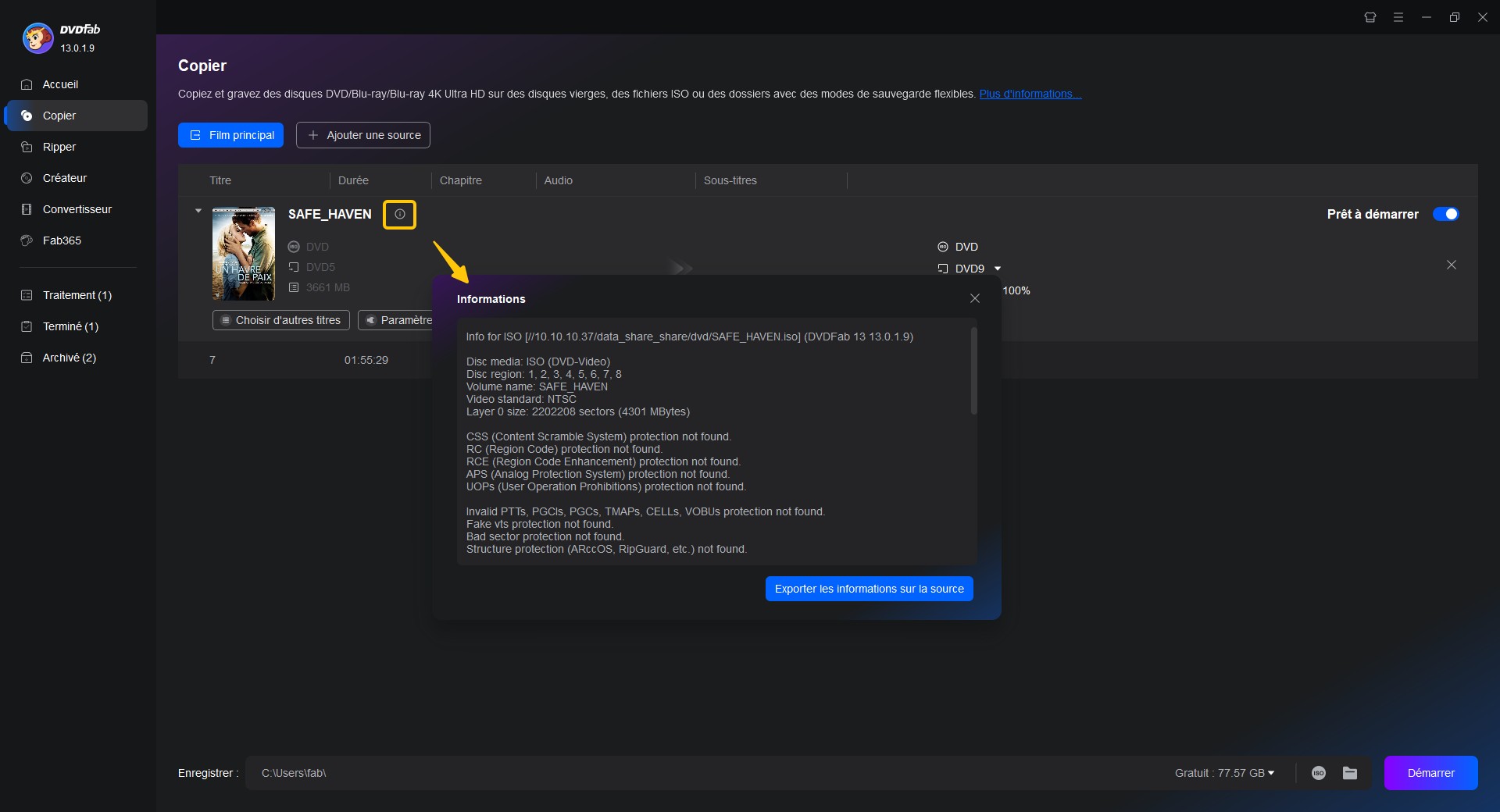Viewport: 1500px width, 812px height.
Task: Open the skin/theme shirt icon in title bar
Action: point(1370,17)
